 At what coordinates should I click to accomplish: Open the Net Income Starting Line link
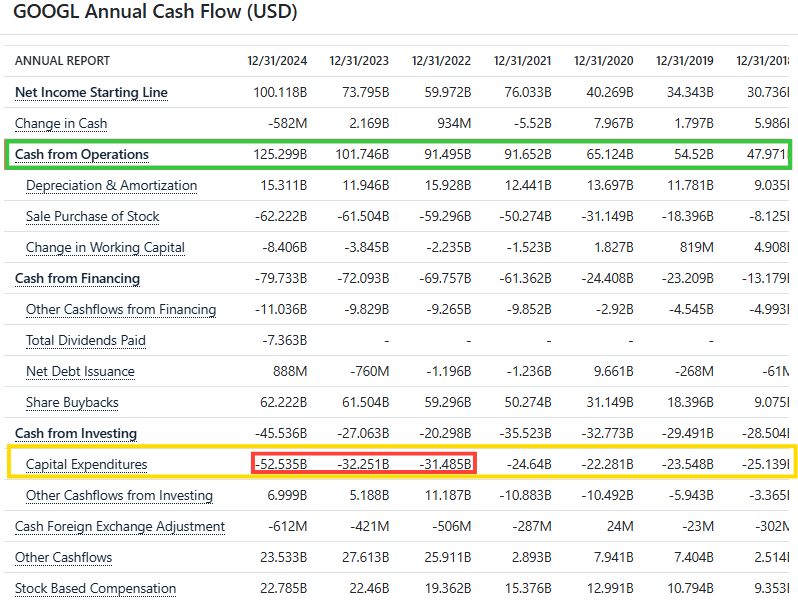tap(91, 93)
